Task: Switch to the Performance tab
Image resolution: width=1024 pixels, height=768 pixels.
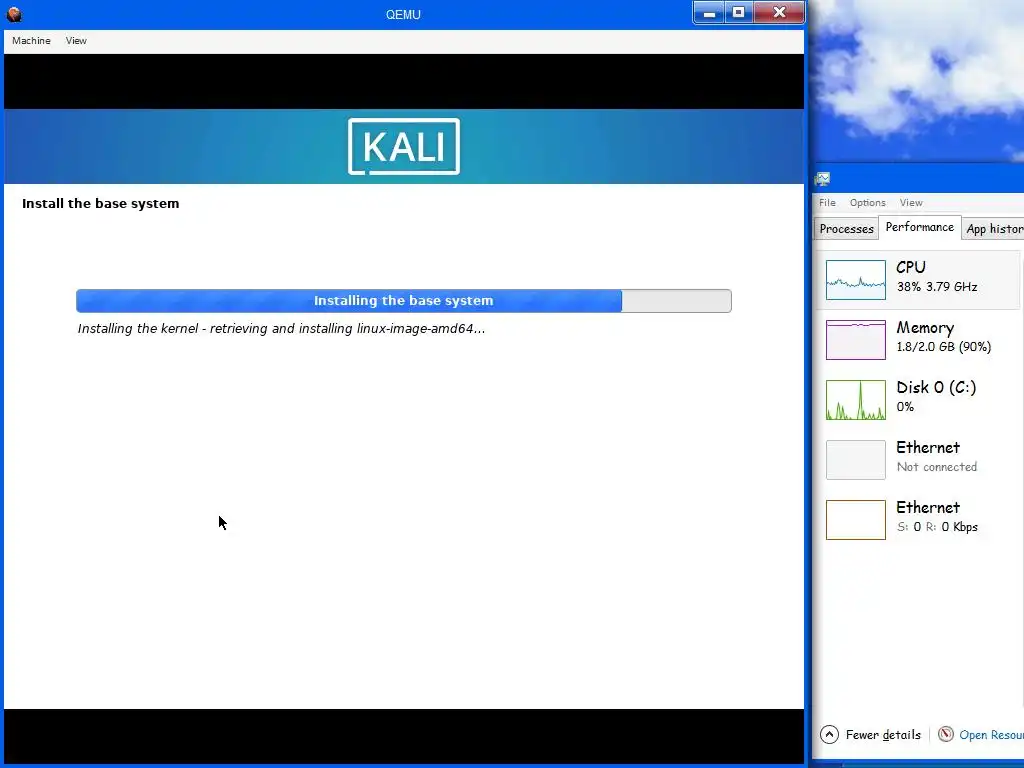Action: [x=920, y=227]
